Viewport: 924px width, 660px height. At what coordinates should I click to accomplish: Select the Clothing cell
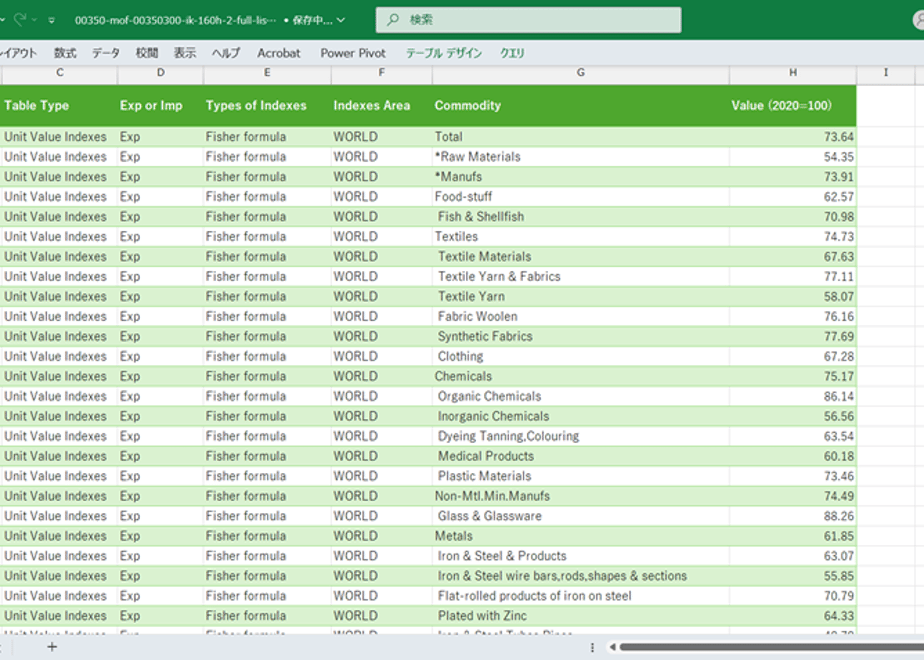[x=580, y=357]
